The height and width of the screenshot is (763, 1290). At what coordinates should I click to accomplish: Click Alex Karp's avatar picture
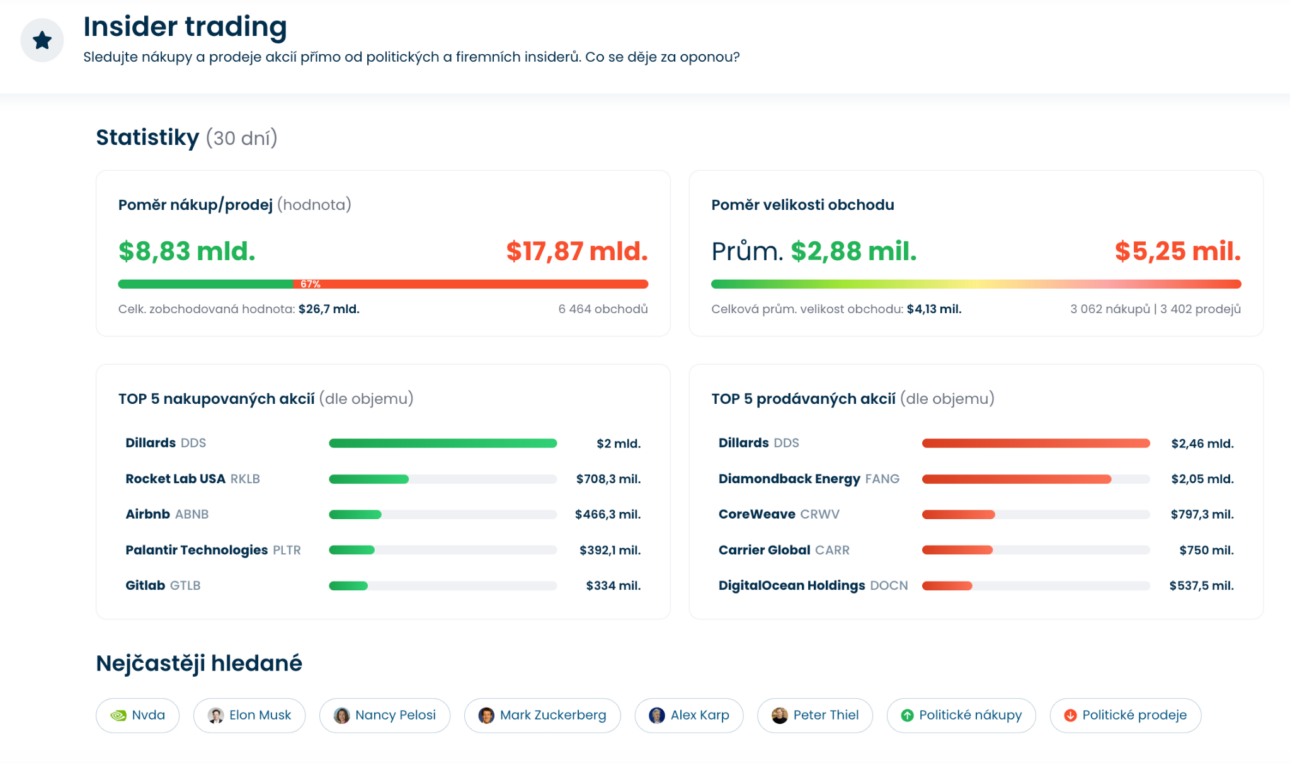(x=657, y=715)
